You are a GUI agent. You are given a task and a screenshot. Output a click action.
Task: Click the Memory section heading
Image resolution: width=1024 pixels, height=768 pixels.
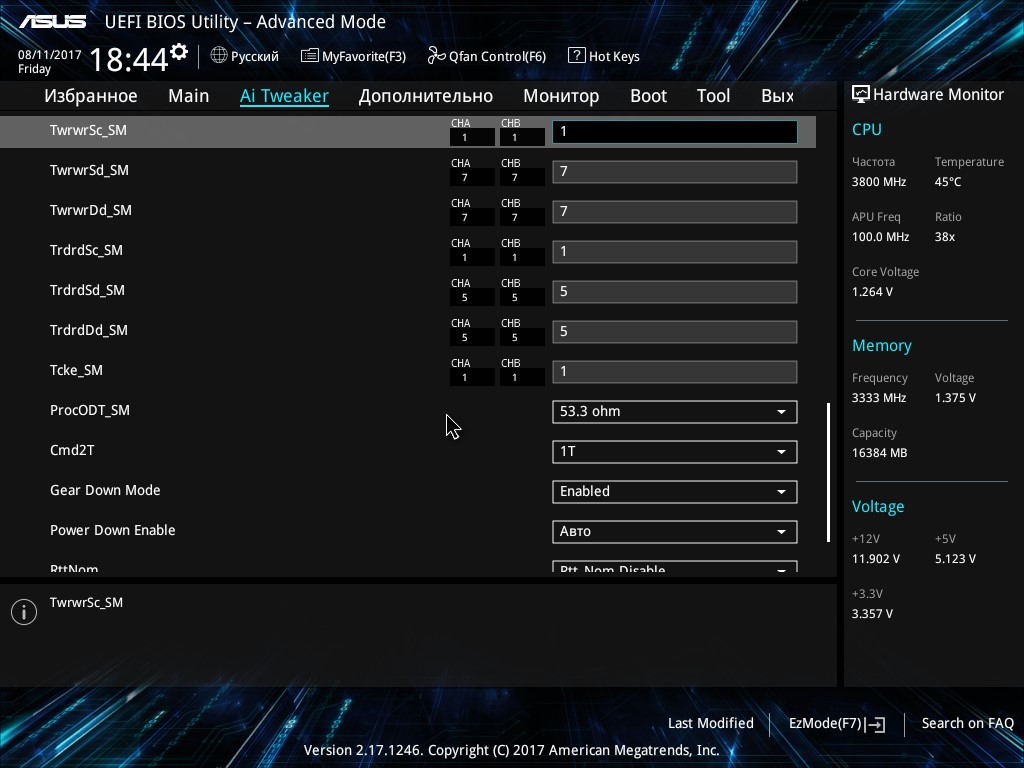click(882, 345)
